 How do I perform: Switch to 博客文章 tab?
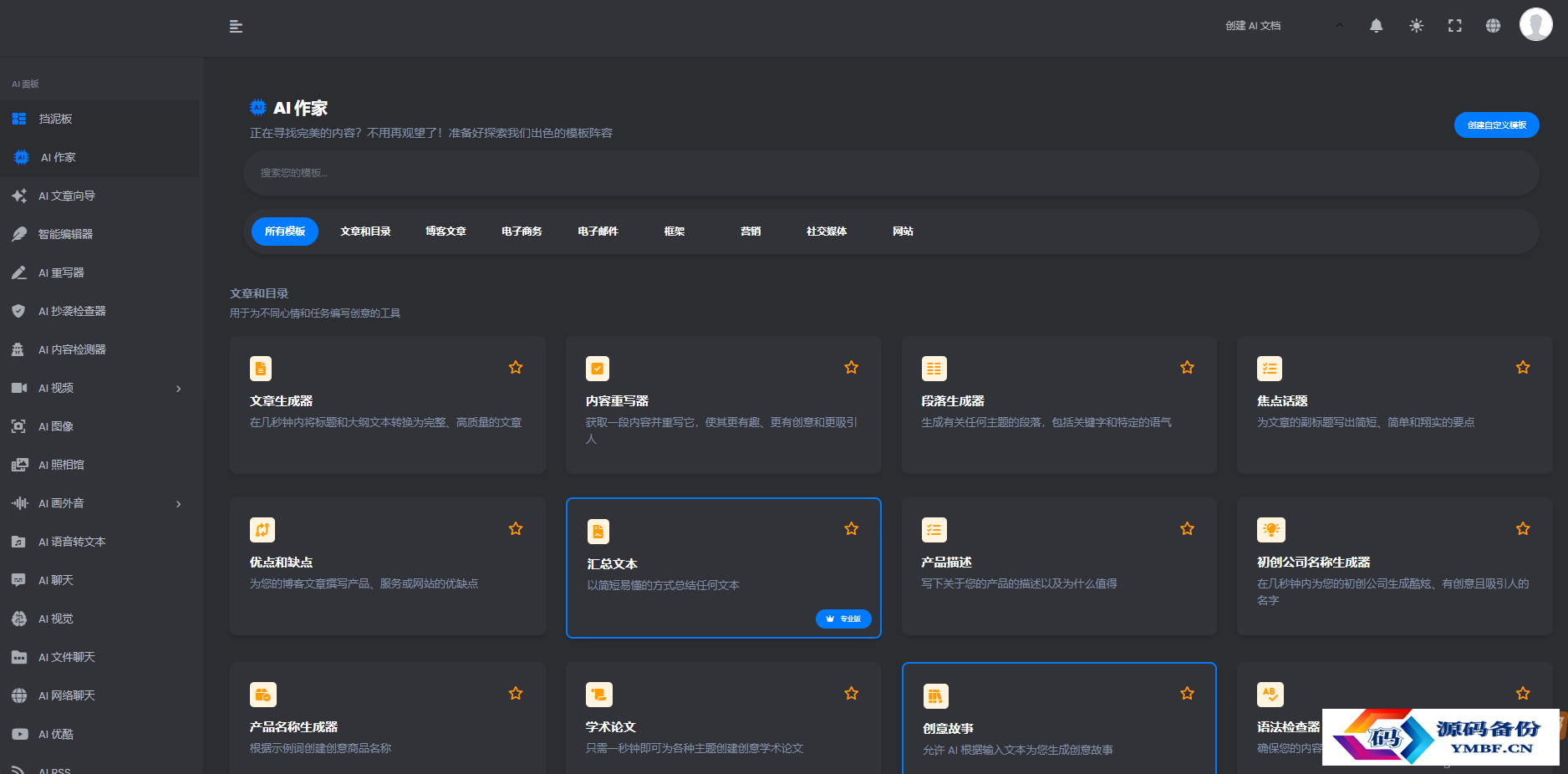click(x=445, y=232)
